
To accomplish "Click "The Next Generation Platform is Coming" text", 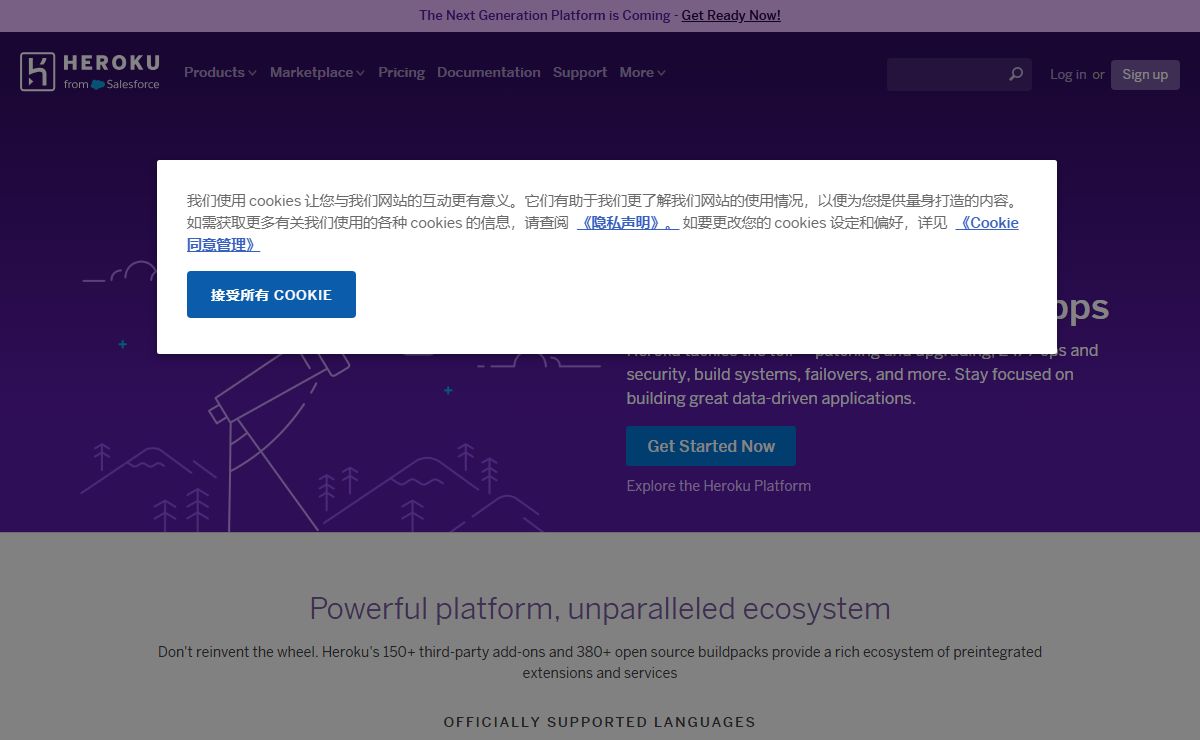I will [545, 15].
